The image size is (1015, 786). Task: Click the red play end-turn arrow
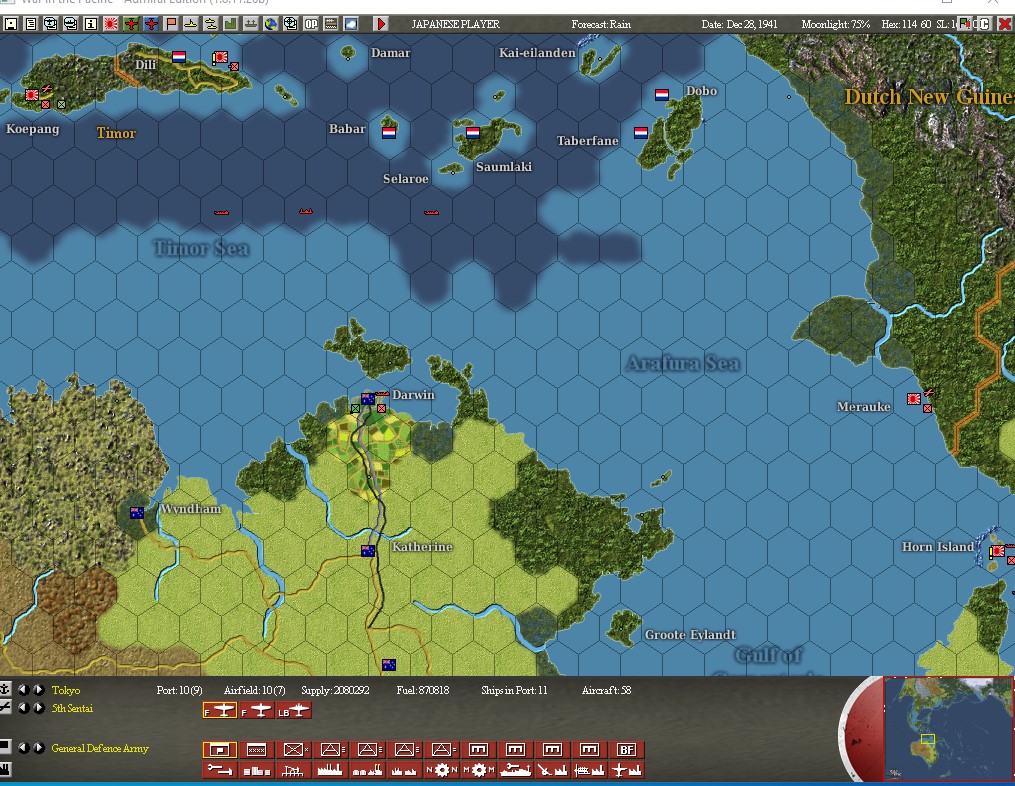tap(381, 24)
